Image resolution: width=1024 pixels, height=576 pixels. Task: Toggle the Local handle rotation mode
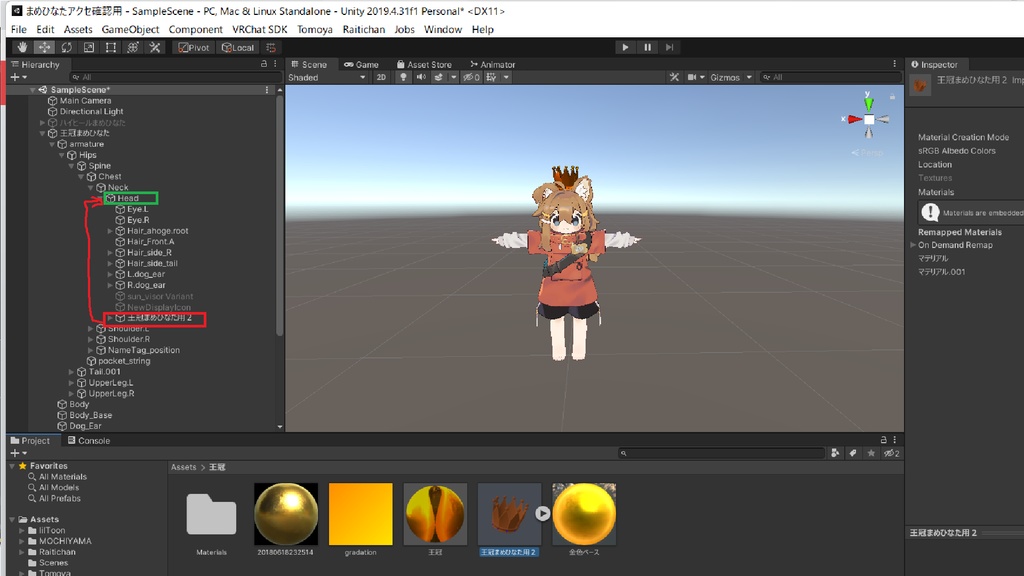(x=238, y=47)
